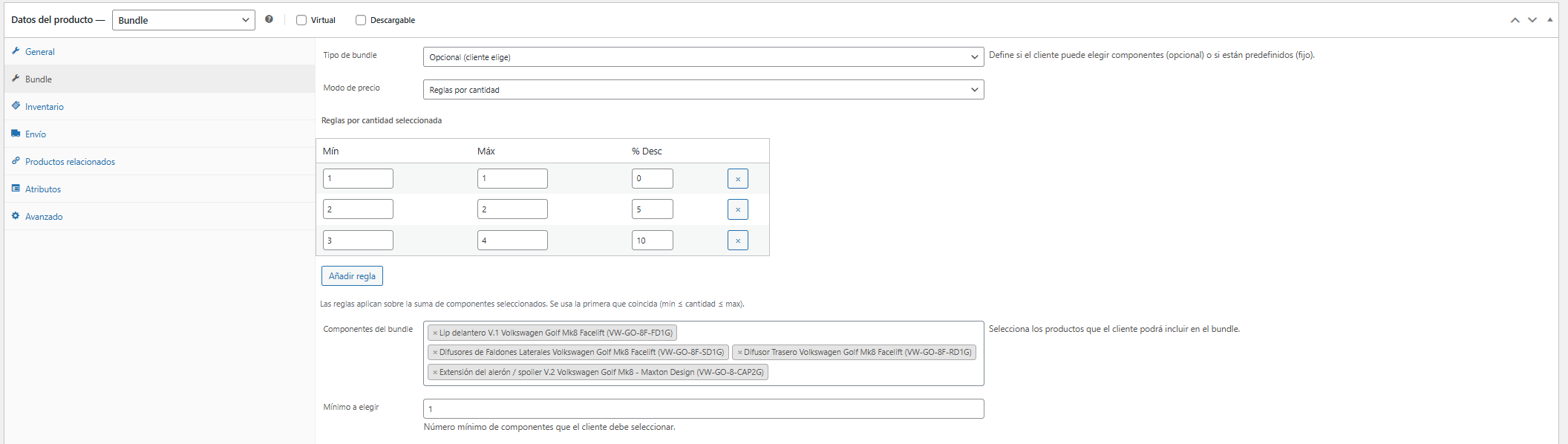Remove Extensión del alerón component tag
The image size is (1568, 444).
[x=435, y=373]
